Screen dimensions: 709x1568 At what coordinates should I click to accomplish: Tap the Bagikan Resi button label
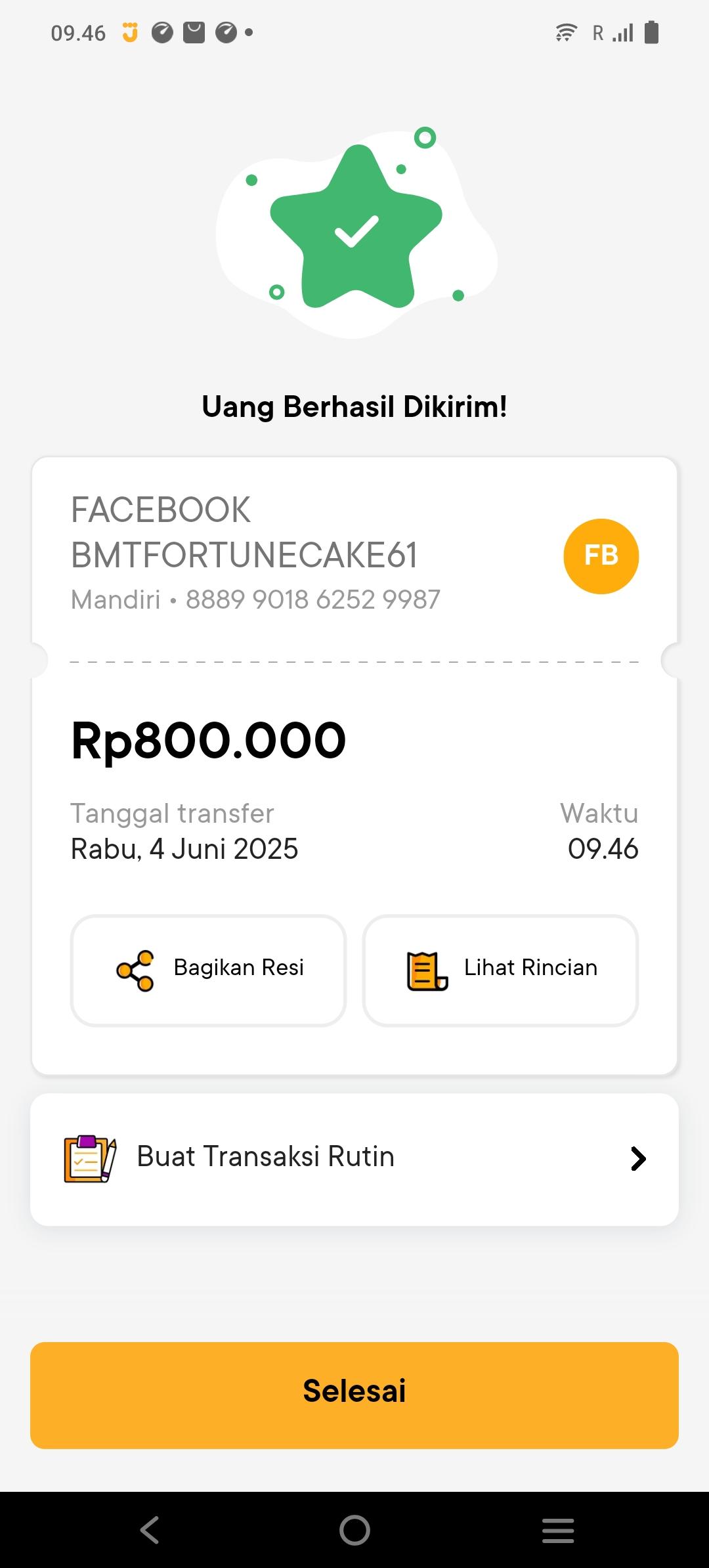tap(238, 968)
